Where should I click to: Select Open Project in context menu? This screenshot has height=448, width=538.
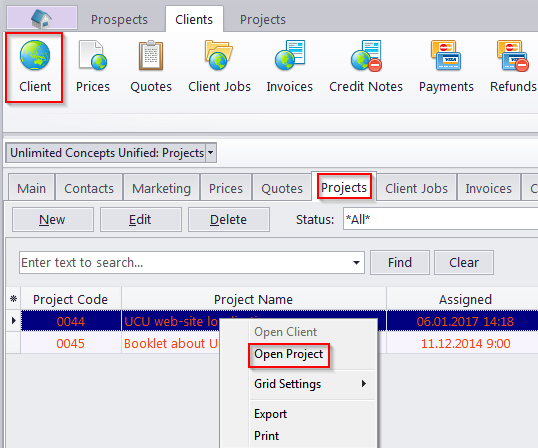[x=289, y=354]
